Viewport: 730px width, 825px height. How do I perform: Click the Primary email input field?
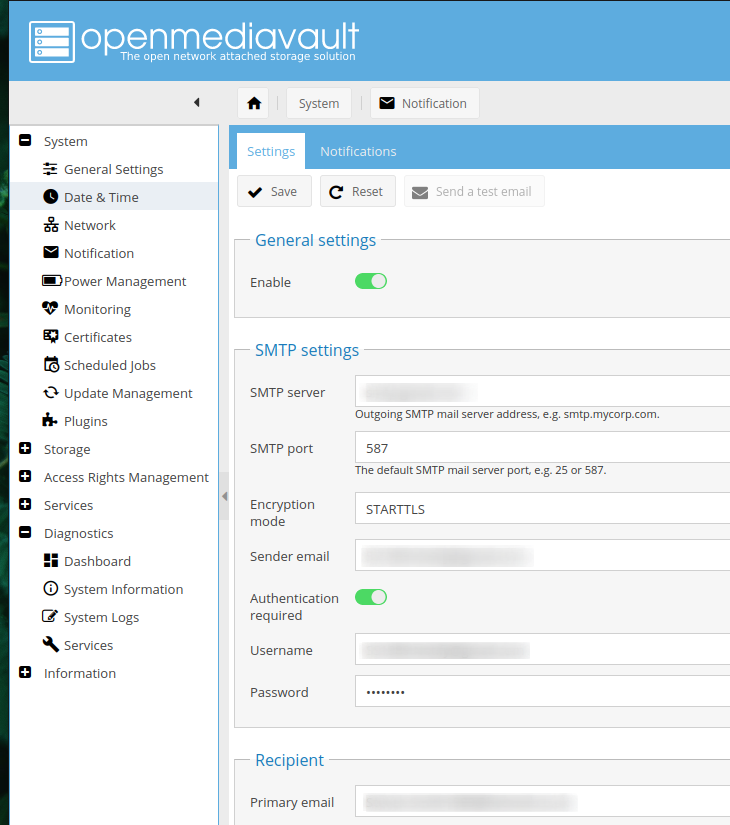[x=542, y=801]
